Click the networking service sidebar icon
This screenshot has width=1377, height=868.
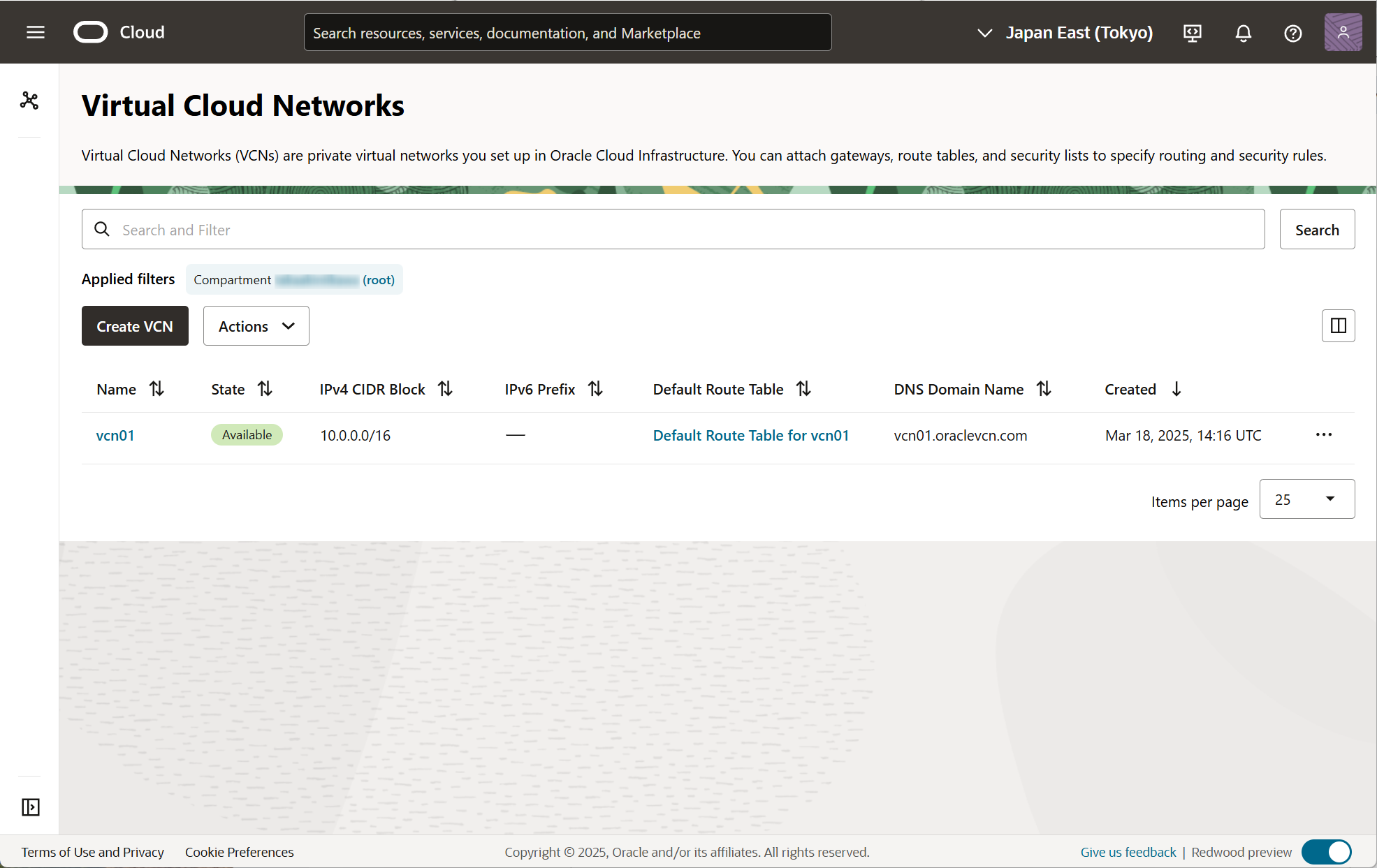pos(29,101)
